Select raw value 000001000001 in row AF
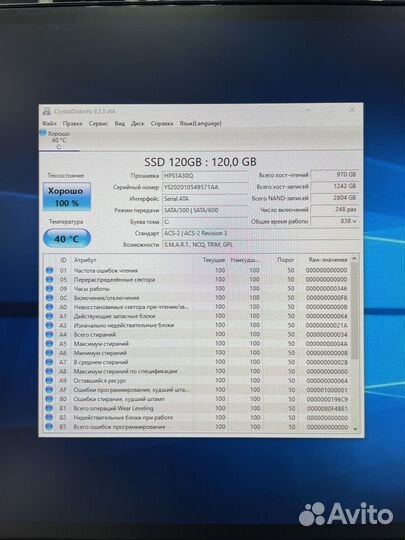Viewport: 405px width, 540px height. click(x=327, y=390)
